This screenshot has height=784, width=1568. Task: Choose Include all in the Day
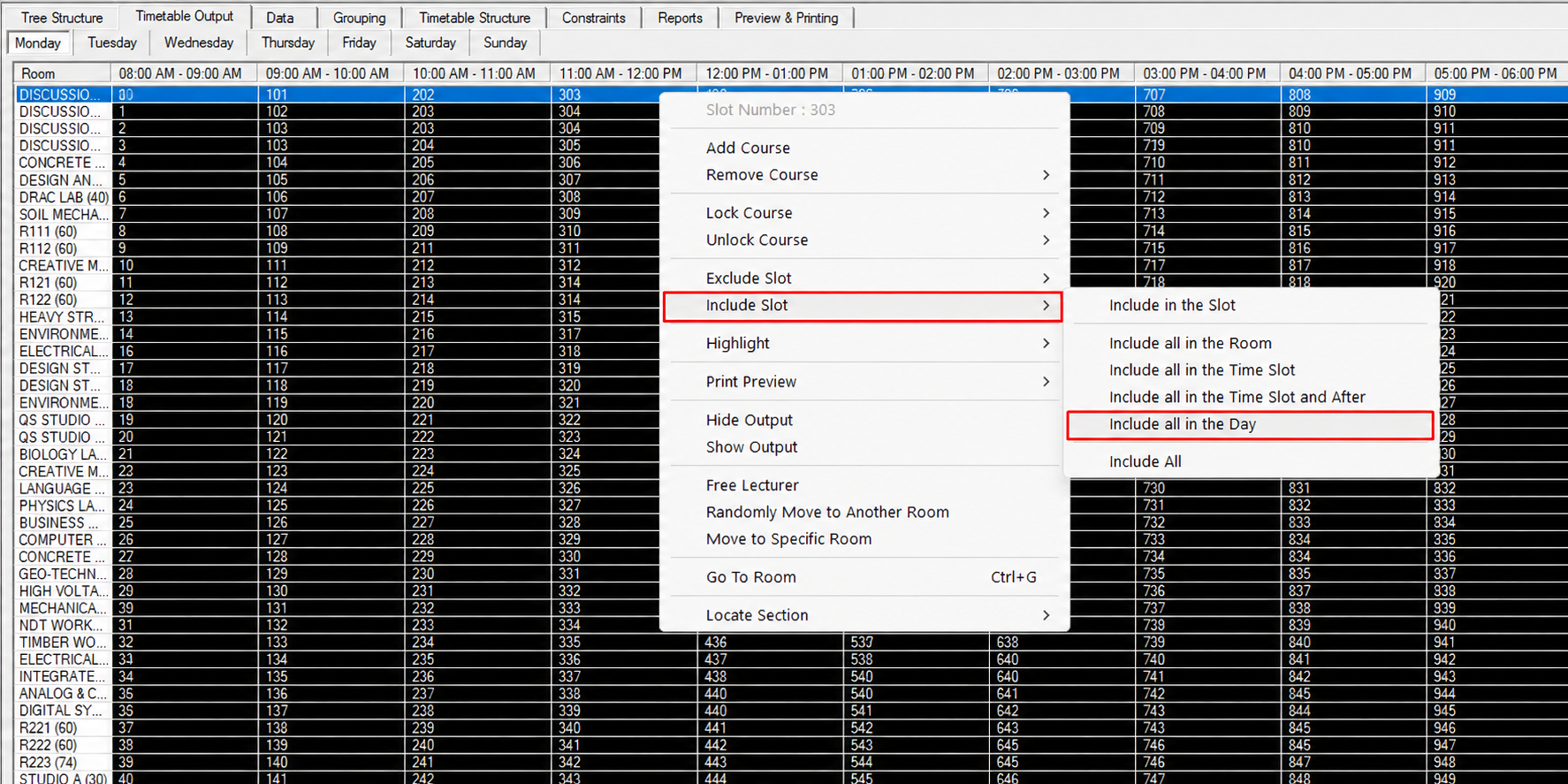click(1251, 425)
